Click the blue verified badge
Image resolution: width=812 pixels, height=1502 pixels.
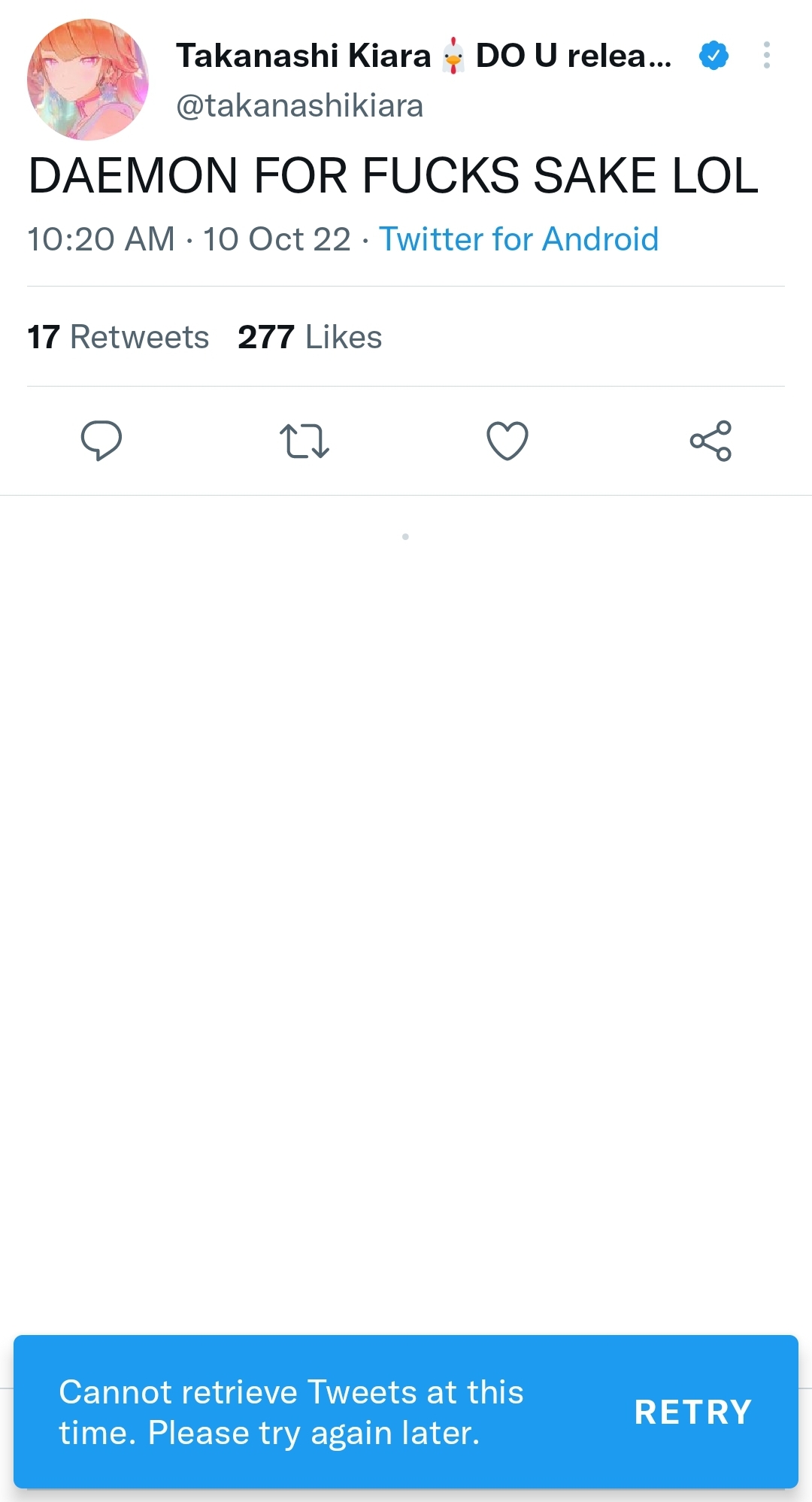pos(713,56)
